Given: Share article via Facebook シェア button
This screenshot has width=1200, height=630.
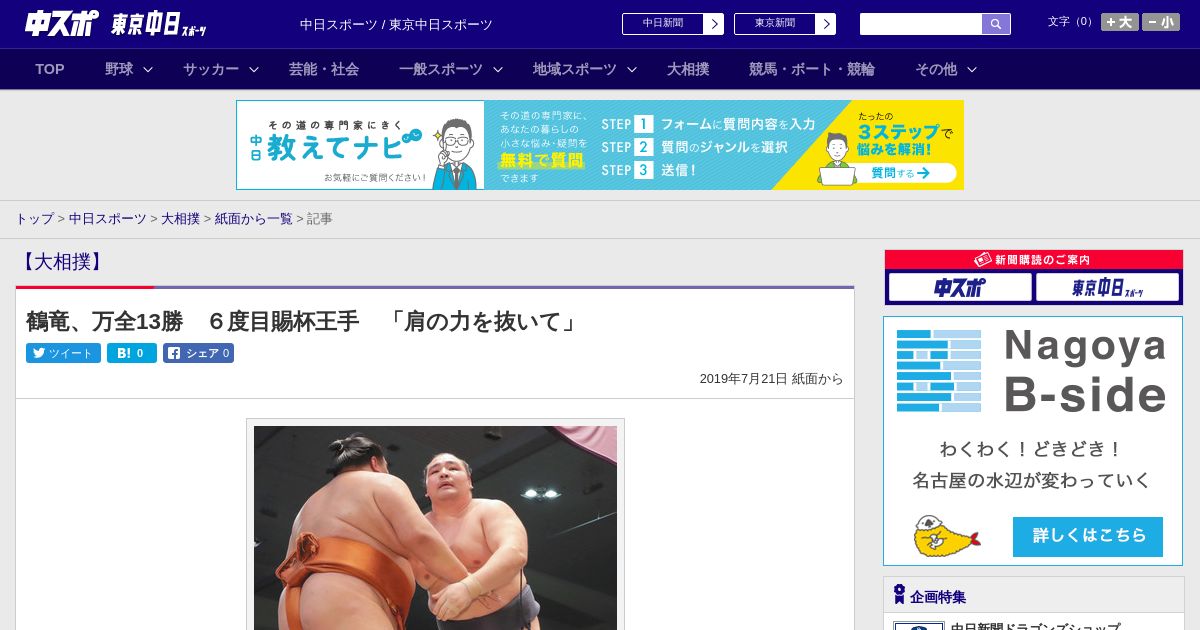Looking at the screenshot, I should click(x=198, y=353).
